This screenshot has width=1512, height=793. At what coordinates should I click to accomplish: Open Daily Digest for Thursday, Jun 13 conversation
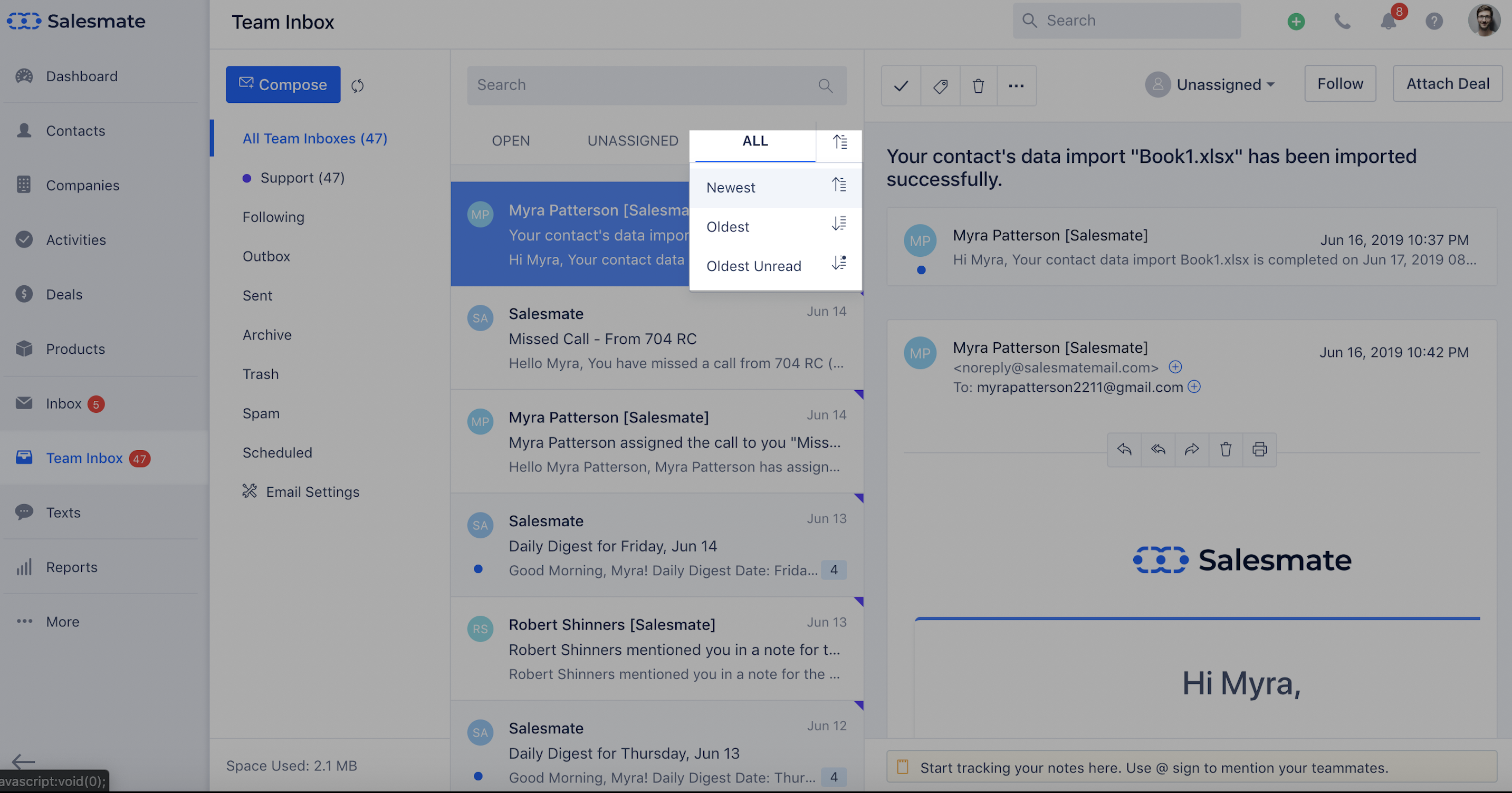point(656,746)
